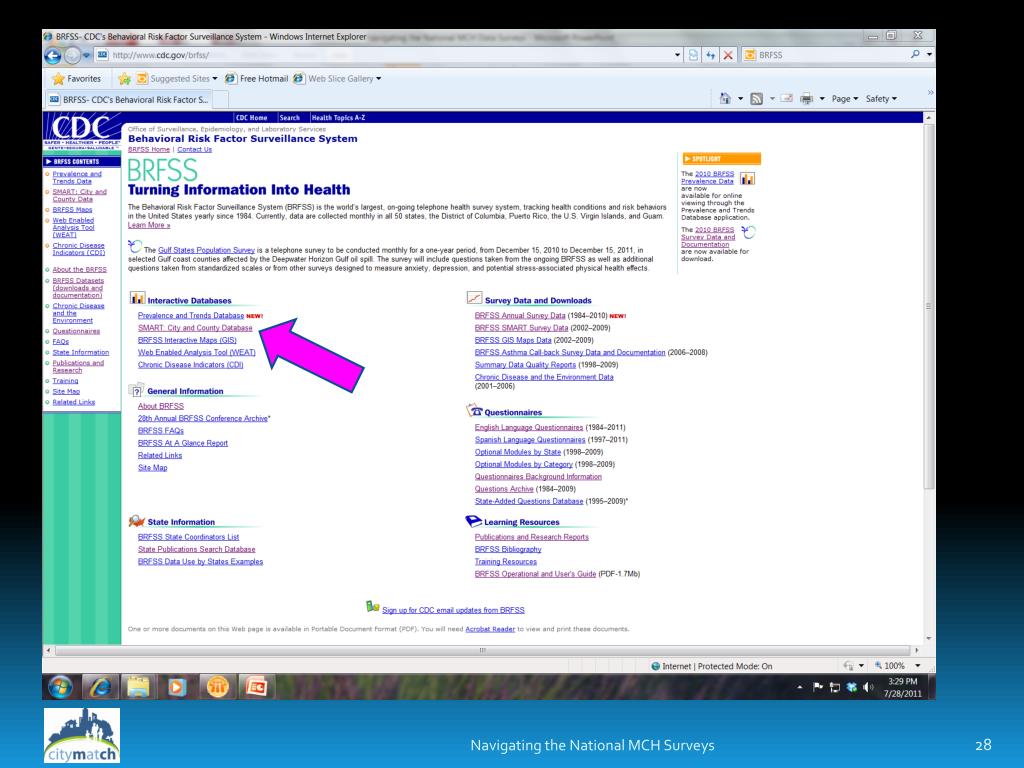Open SMART: City and County Database link
This screenshot has width=1024, height=768.
(x=195, y=328)
